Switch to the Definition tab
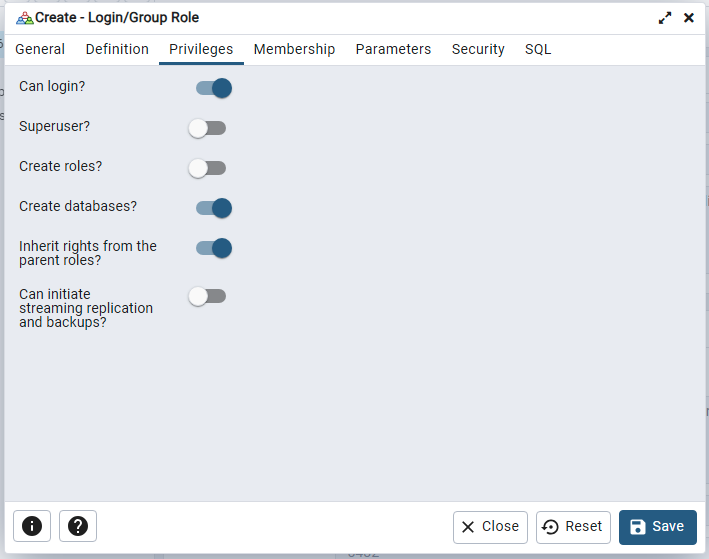 (x=117, y=49)
